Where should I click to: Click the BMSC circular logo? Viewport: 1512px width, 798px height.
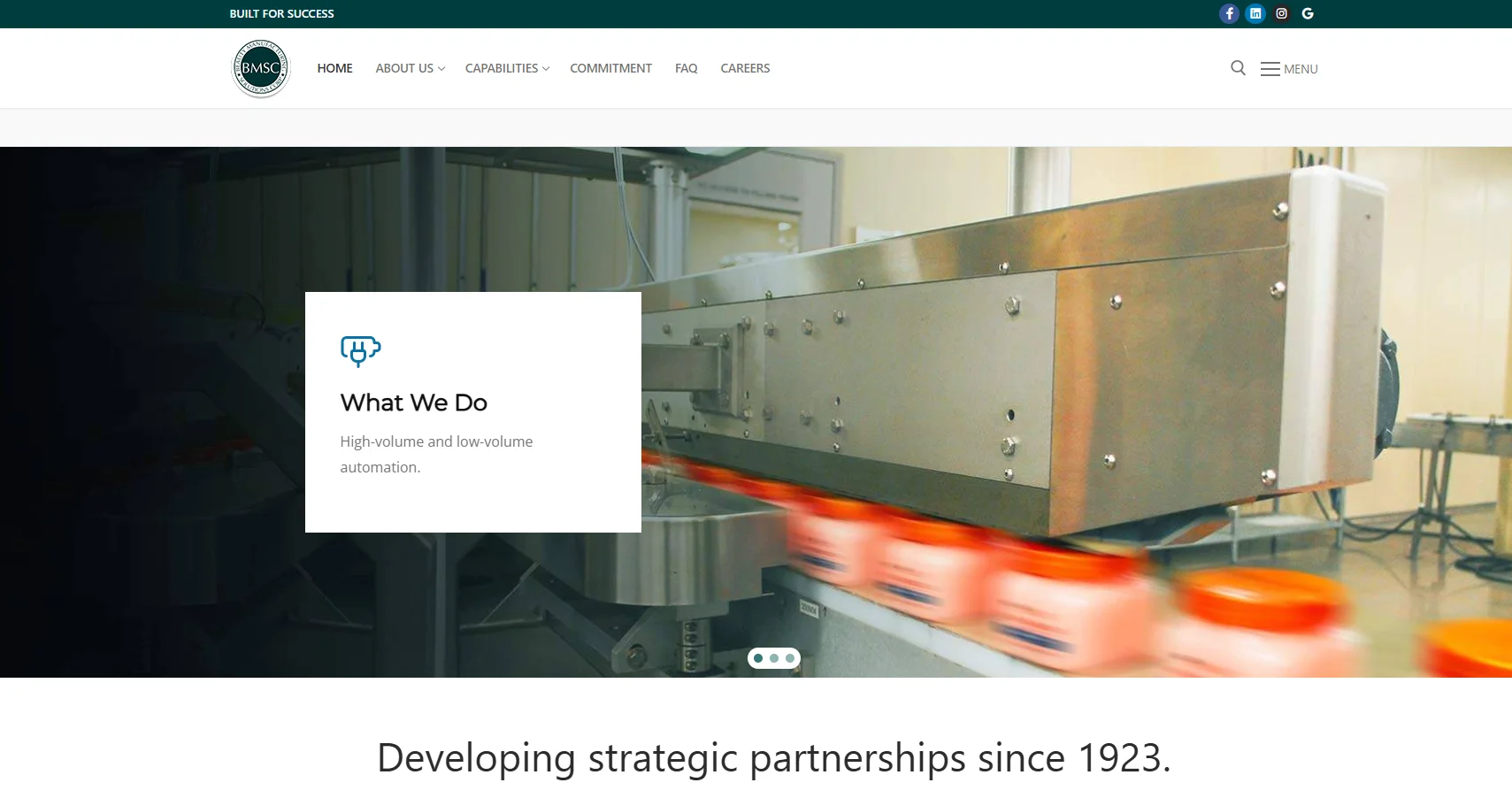tap(261, 68)
